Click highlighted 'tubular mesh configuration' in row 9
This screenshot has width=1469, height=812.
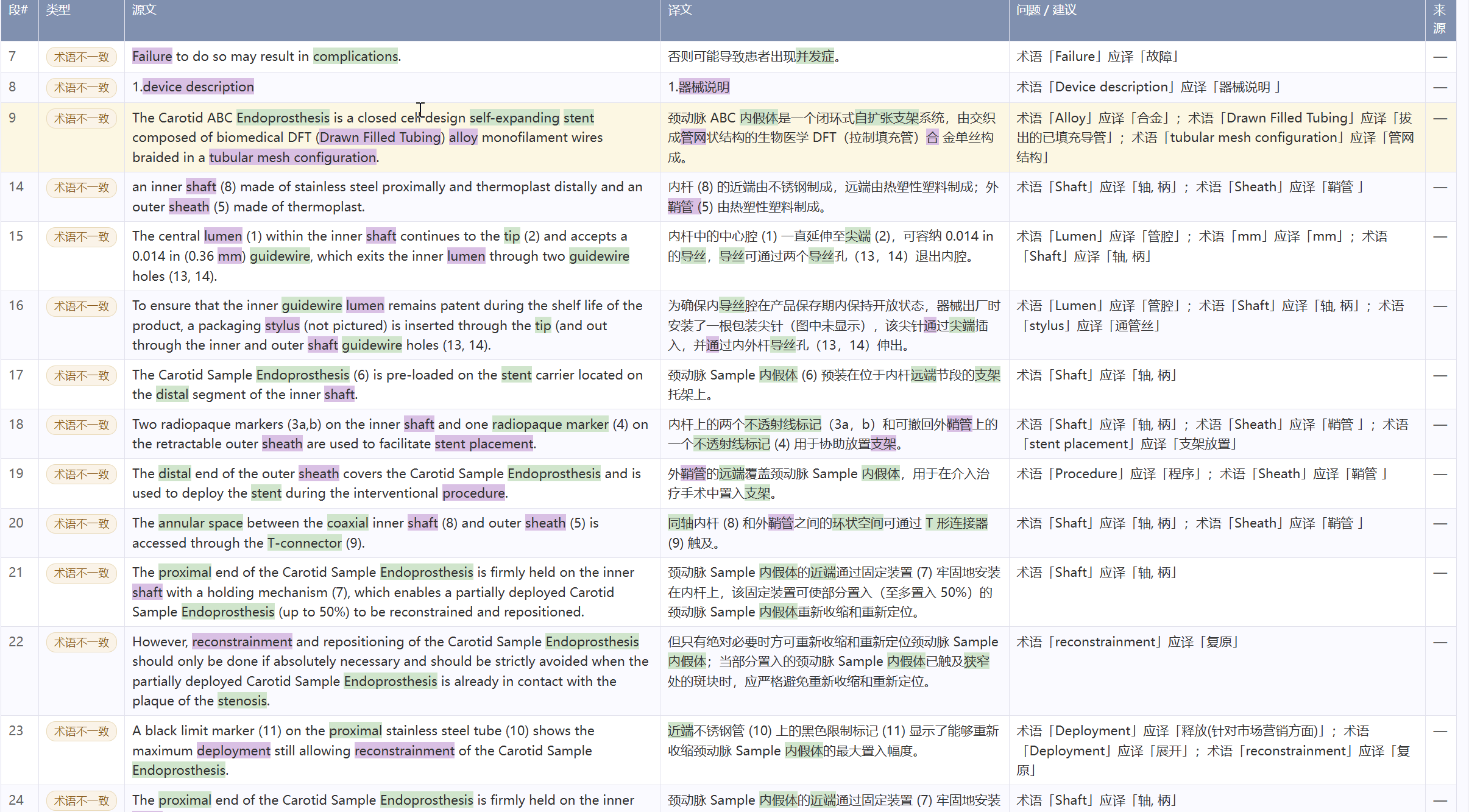(x=293, y=158)
